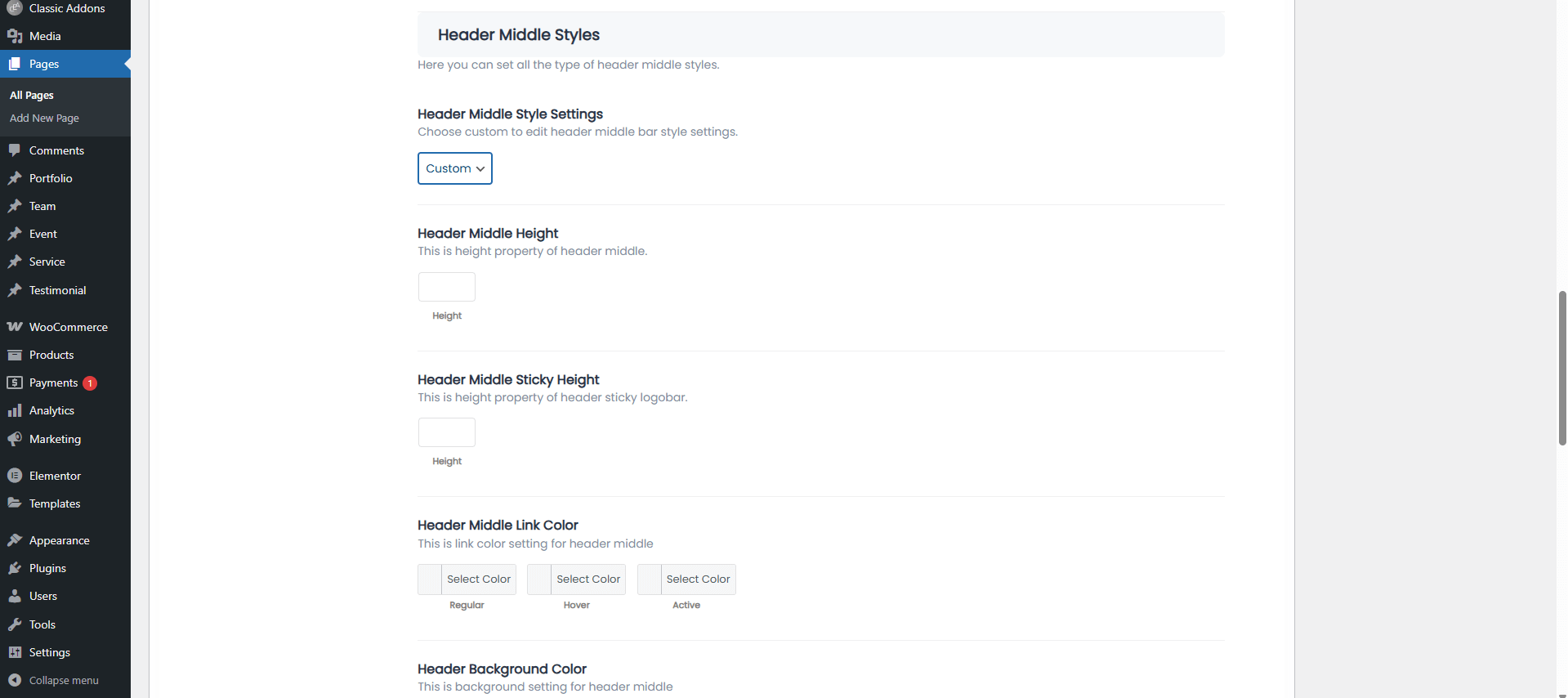Click the Add New Page link
1568x698 pixels.
coord(44,119)
